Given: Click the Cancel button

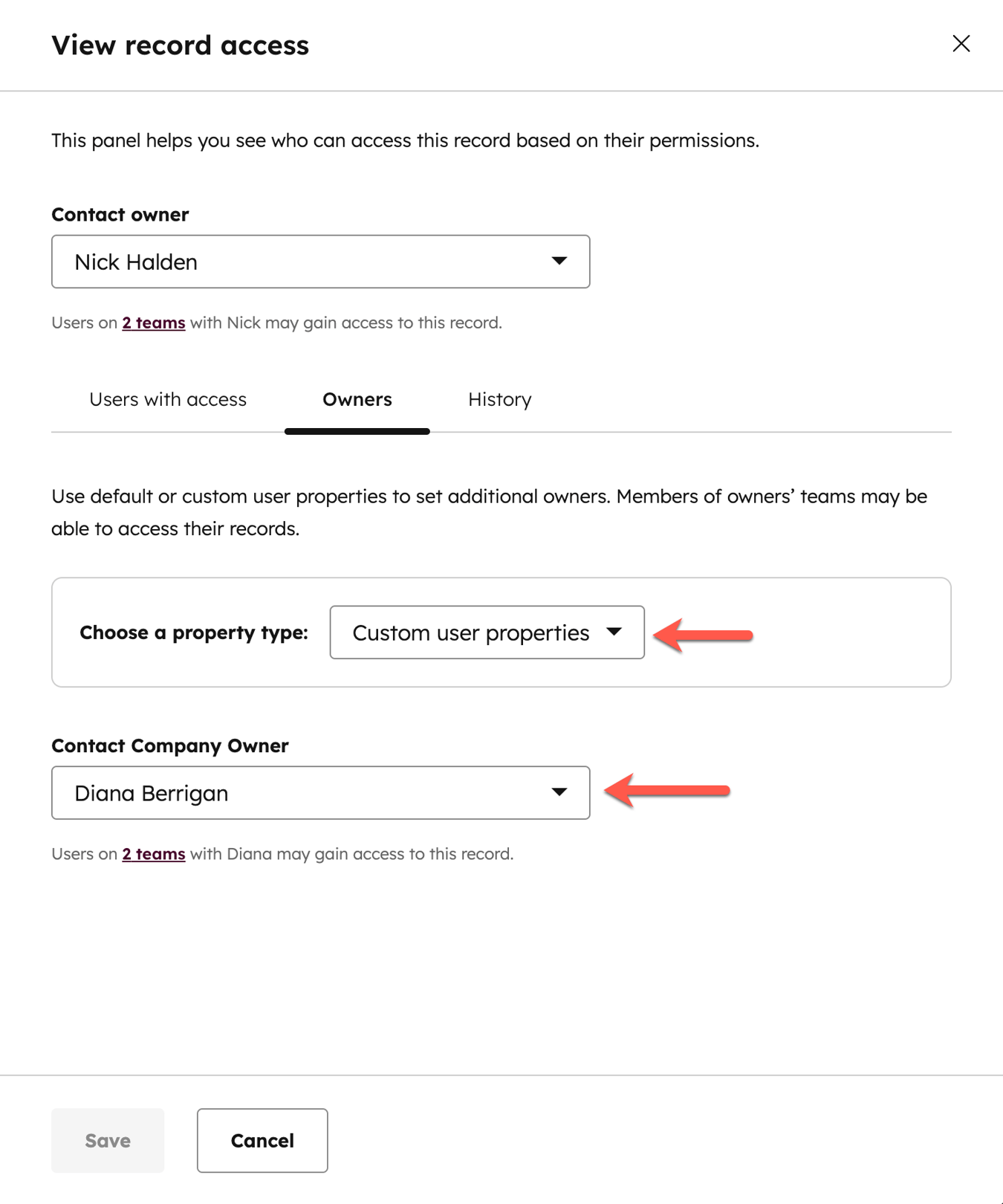Looking at the screenshot, I should [262, 1140].
